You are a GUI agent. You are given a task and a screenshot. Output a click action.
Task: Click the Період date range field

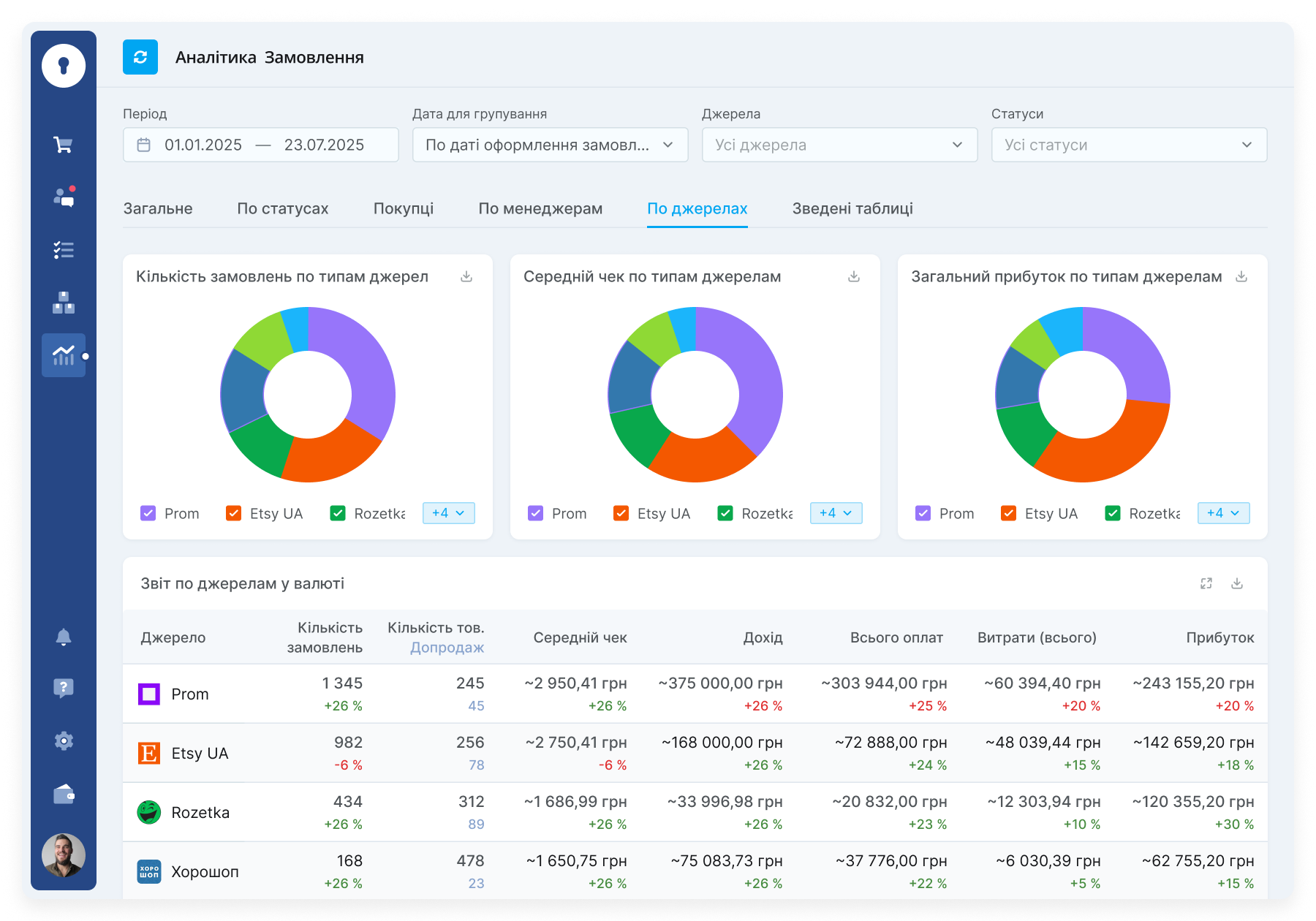(261, 145)
